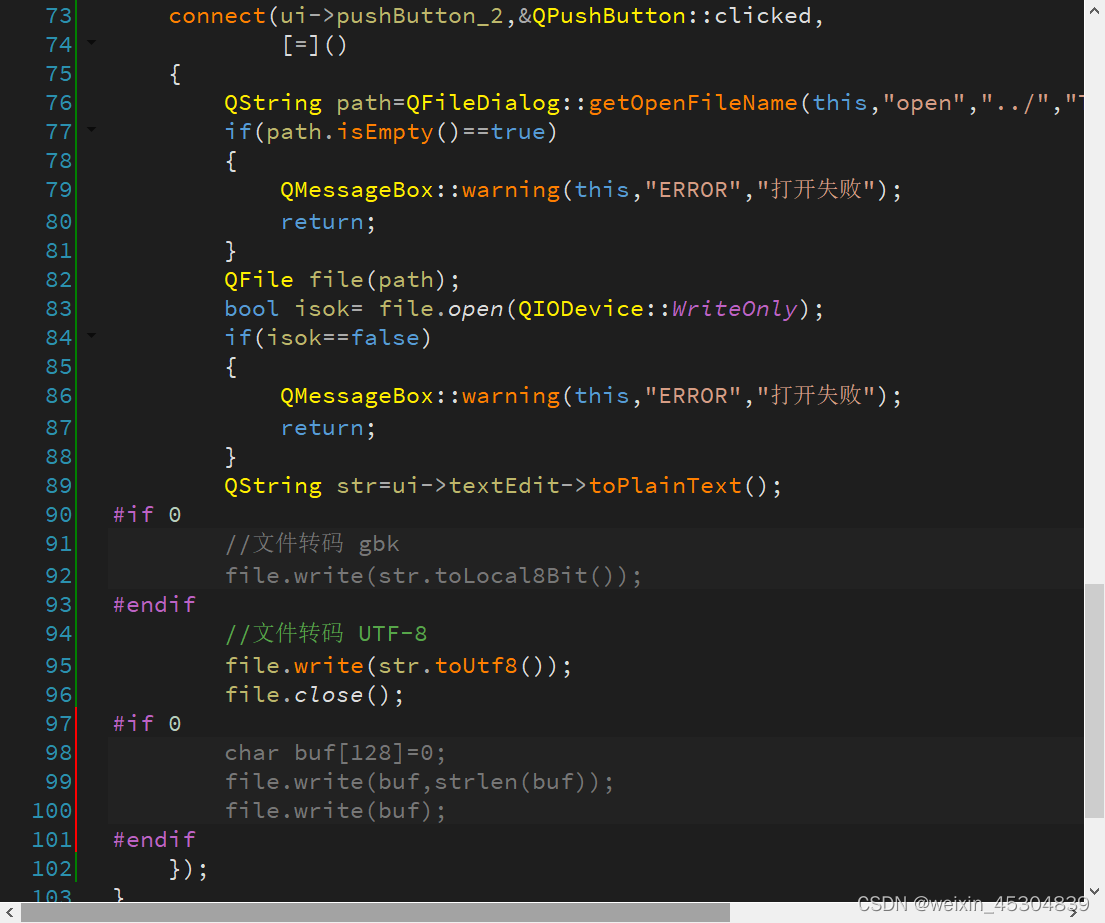
Task: Click the red change marker beside line 101
Action: [x=78, y=839]
